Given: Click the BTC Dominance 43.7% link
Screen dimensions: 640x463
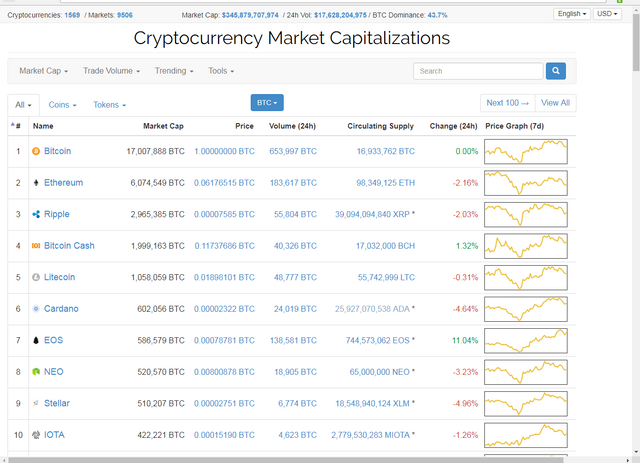Looking at the screenshot, I should coord(438,15).
